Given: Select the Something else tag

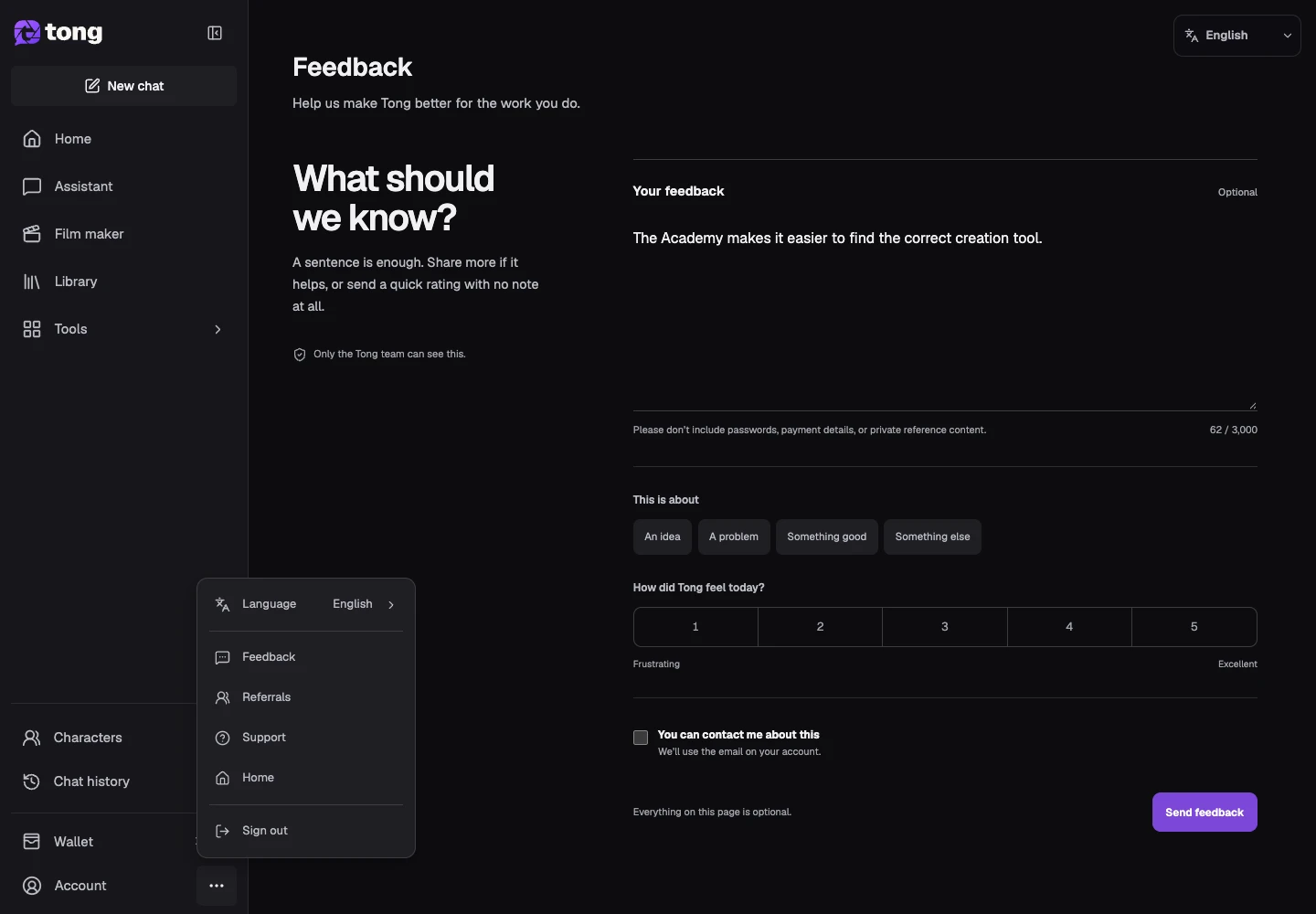Looking at the screenshot, I should [932, 537].
